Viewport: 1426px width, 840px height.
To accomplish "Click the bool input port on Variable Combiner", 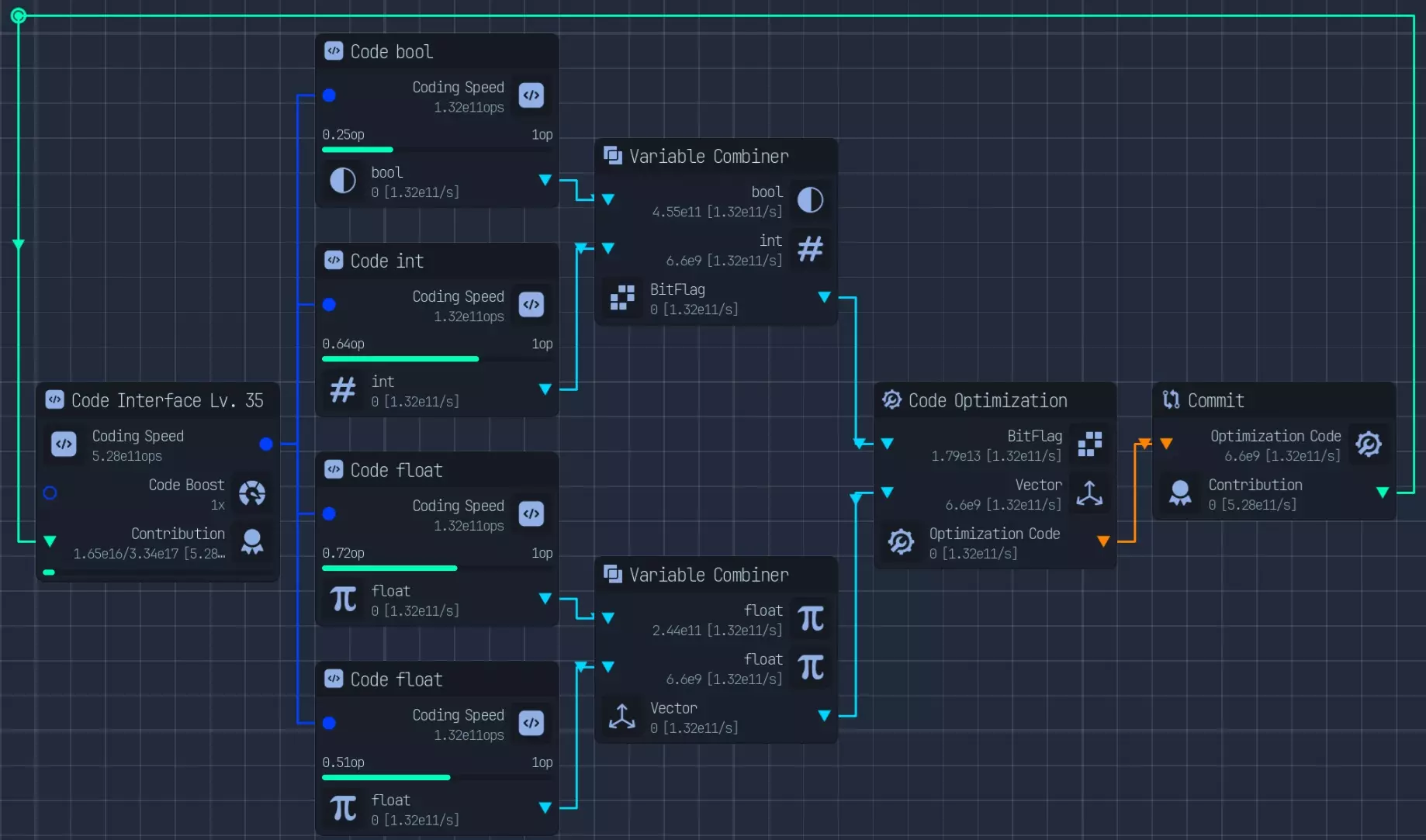I will pos(608,200).
